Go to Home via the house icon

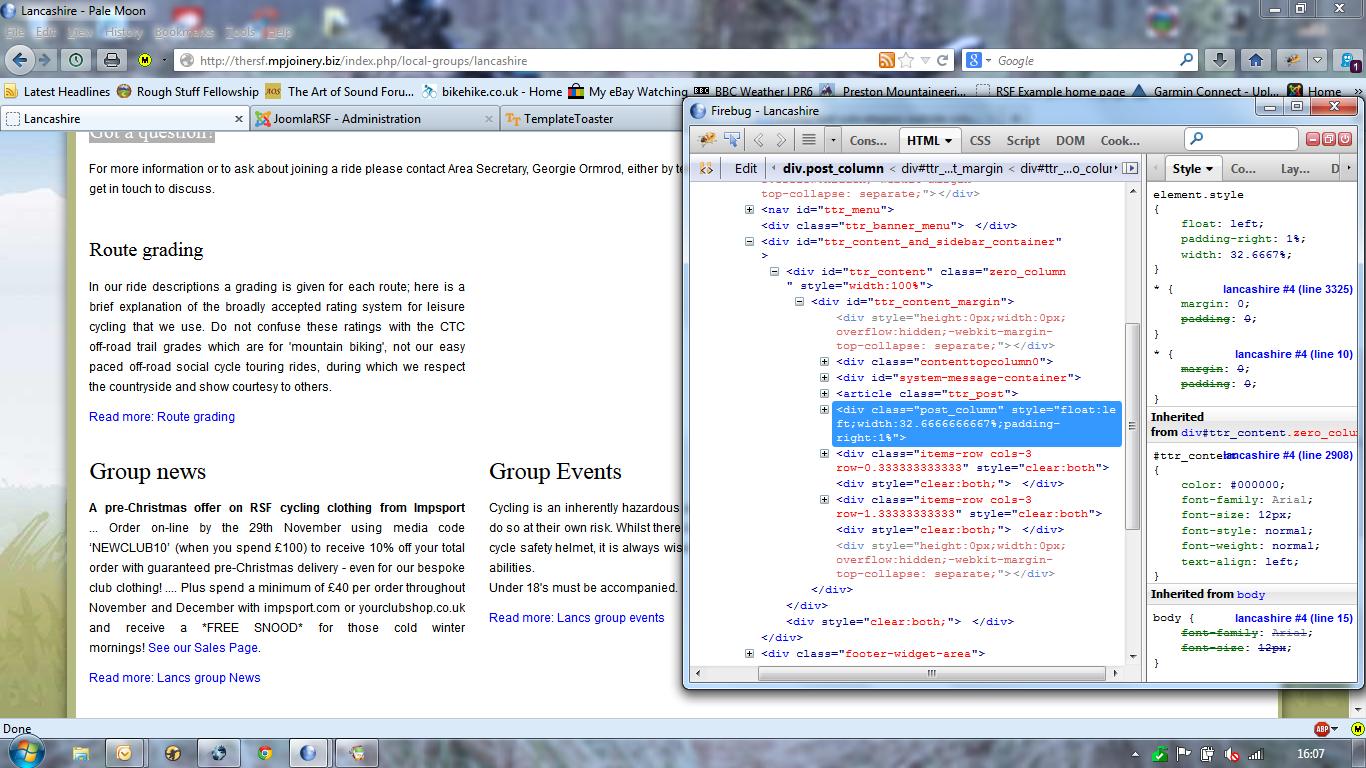[1256, 60]
